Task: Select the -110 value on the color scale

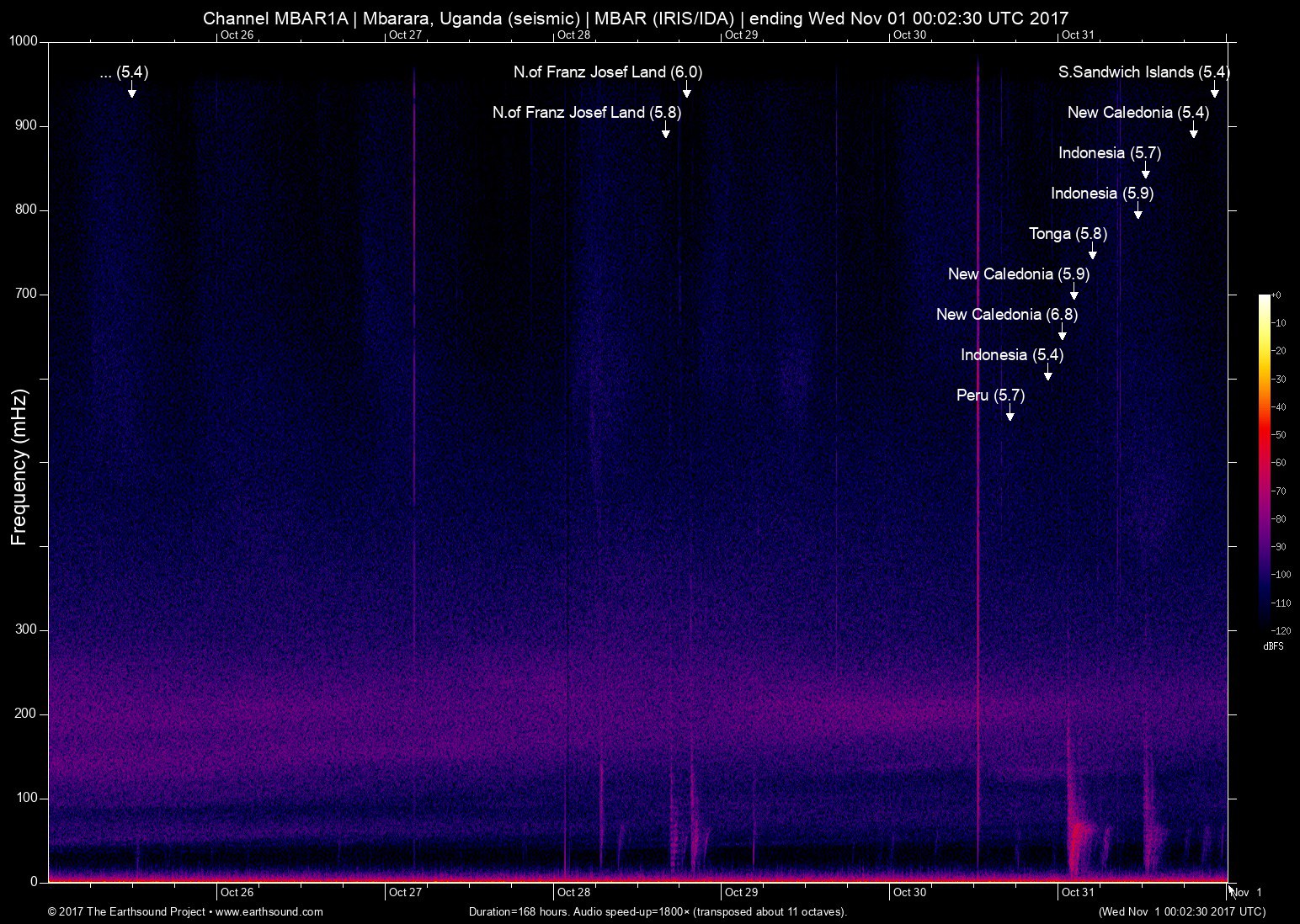Action: 1281,603
